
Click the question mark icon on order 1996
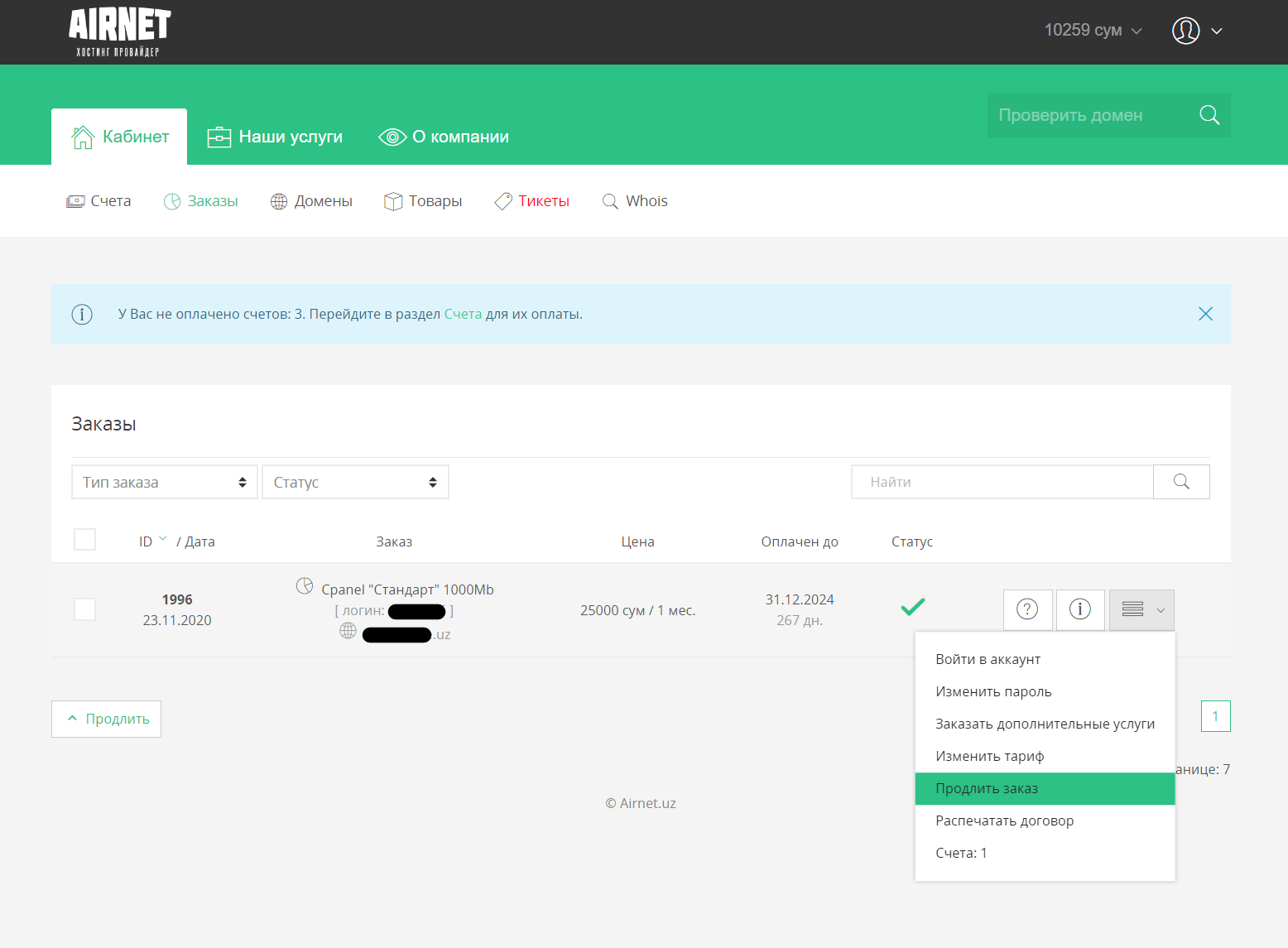1027,610
